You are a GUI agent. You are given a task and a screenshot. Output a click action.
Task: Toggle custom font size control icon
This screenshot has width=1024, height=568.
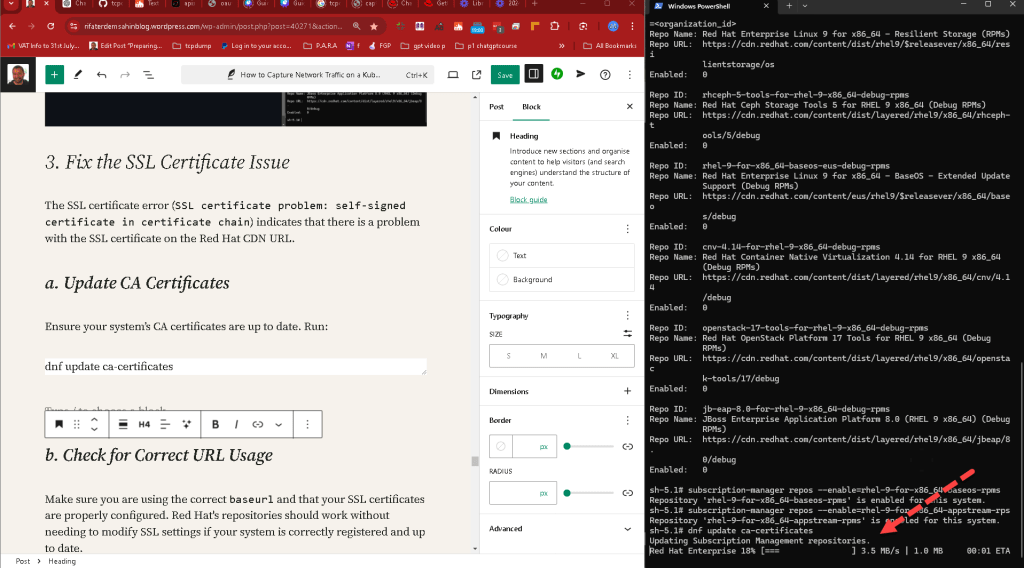pos(628,334)
